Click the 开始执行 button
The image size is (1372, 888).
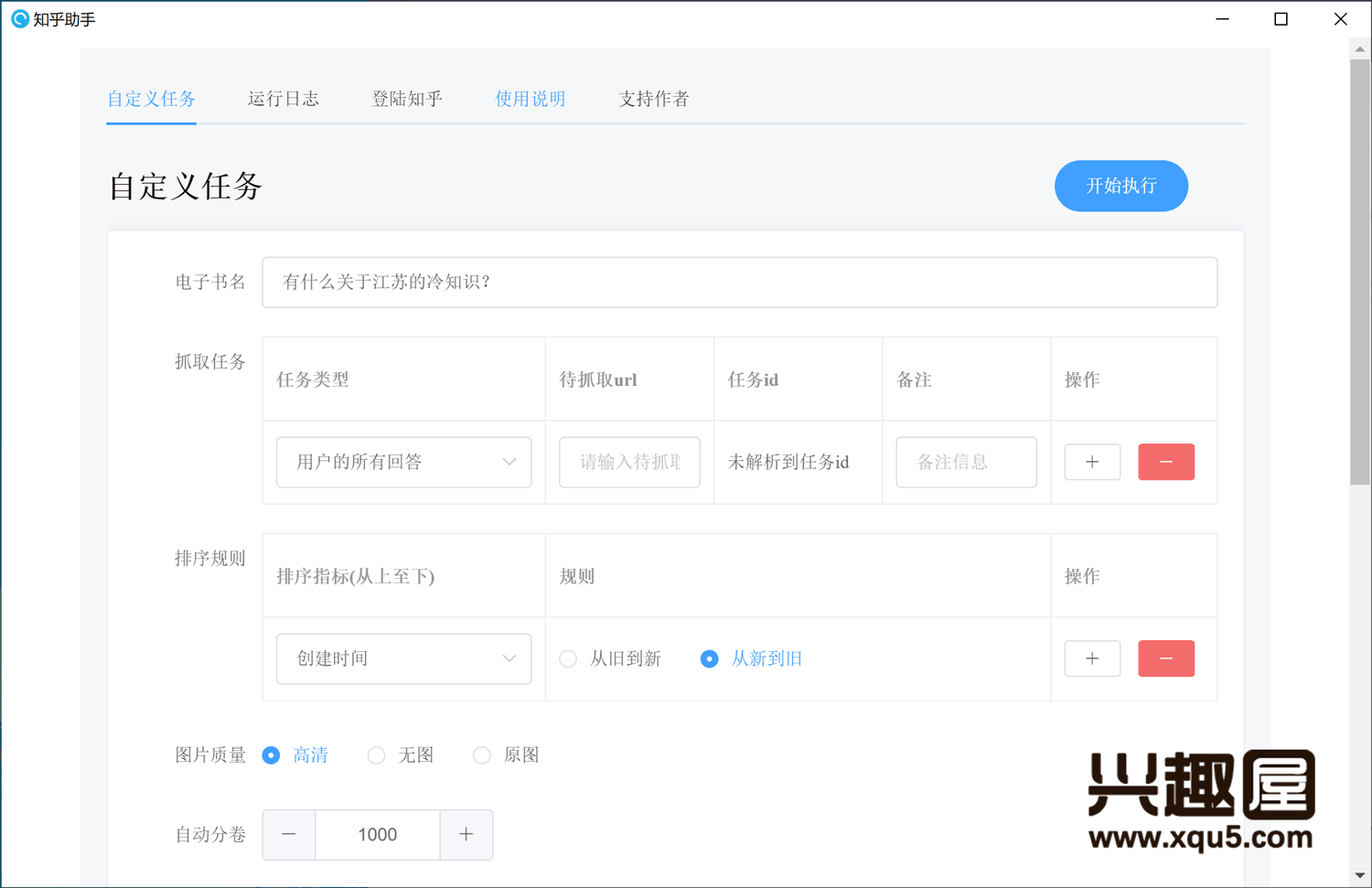1121,186
